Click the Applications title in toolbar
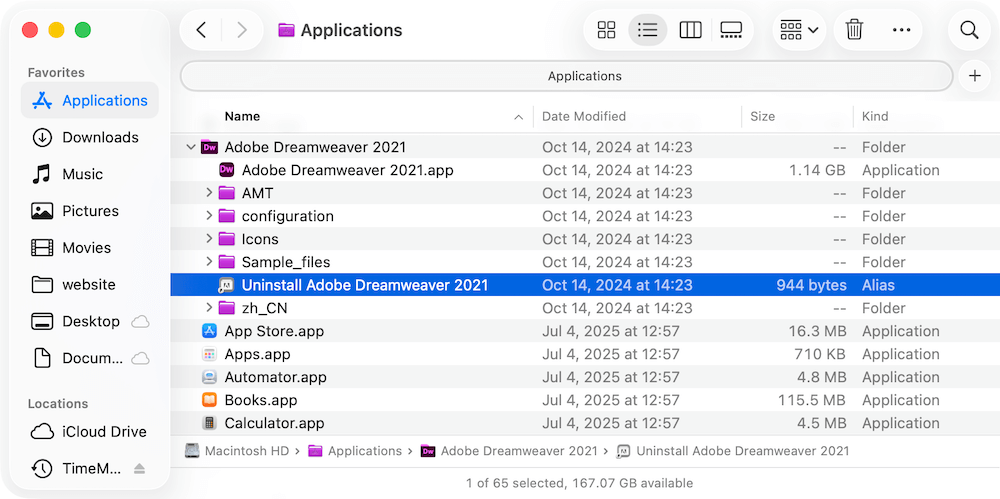 (x=351, y=30)
